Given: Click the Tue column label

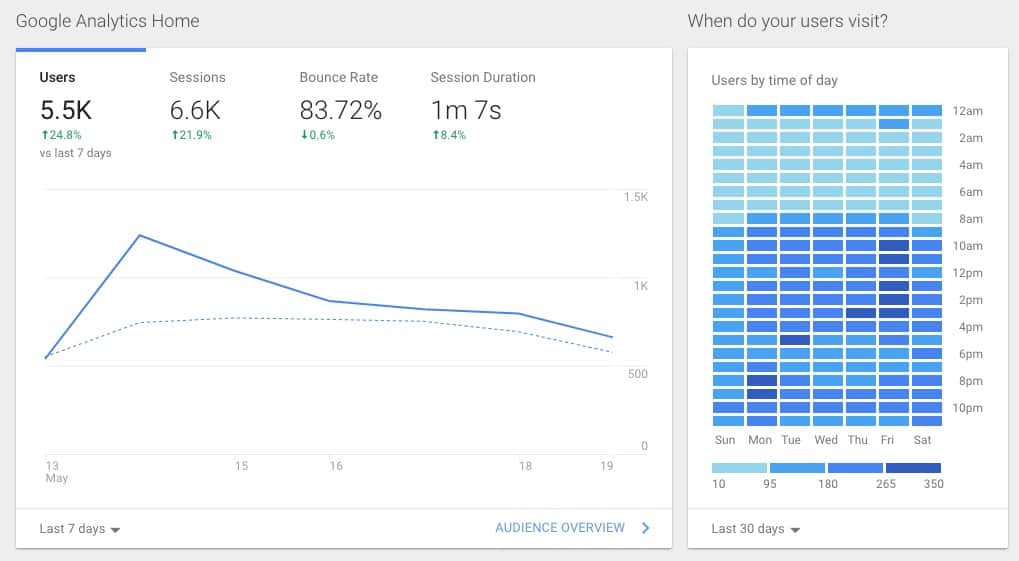Looking at the screenshot, I should click(x=791, y=440).
